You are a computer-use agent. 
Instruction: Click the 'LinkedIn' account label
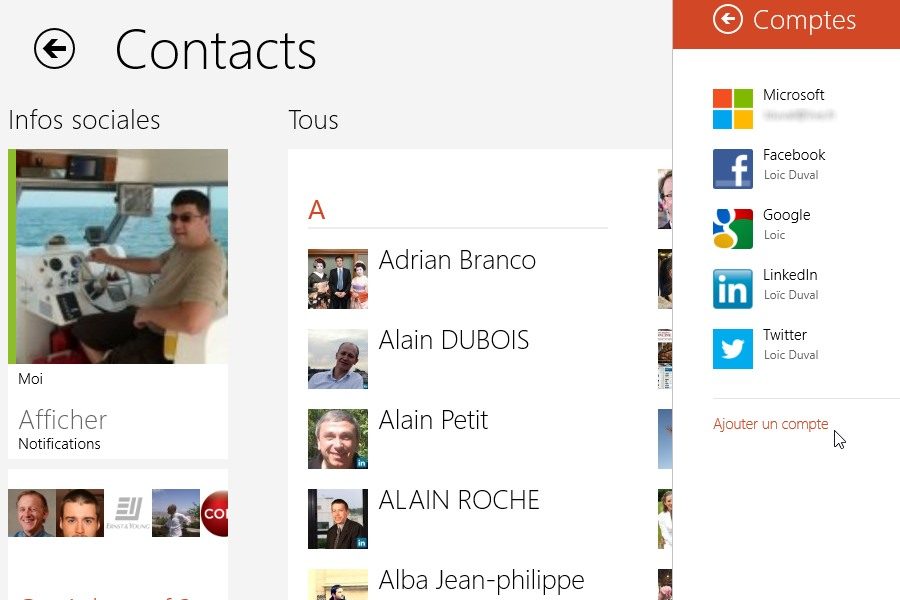pos(790,275)
